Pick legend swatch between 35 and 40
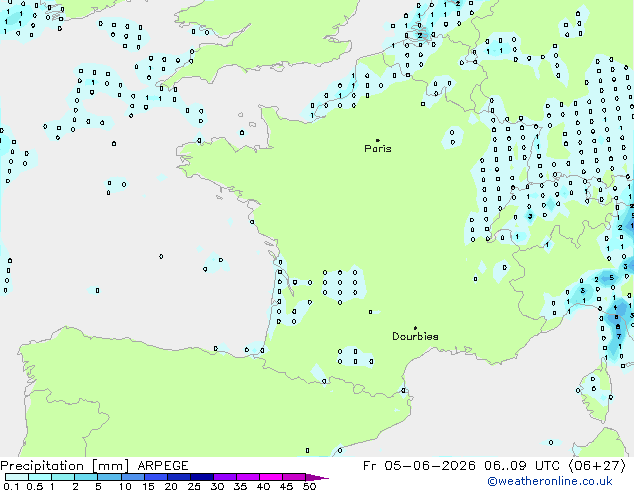This screenshot has height=490, width=634. [x=248, y=477]
